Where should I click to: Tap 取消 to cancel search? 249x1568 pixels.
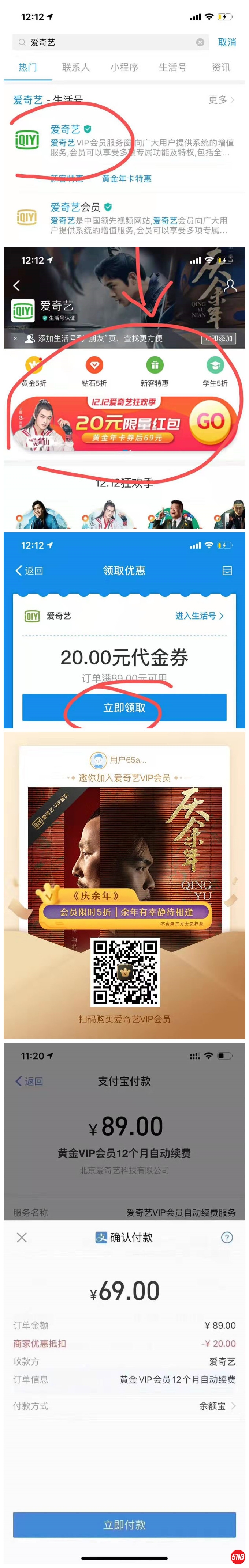pos(227,42)
